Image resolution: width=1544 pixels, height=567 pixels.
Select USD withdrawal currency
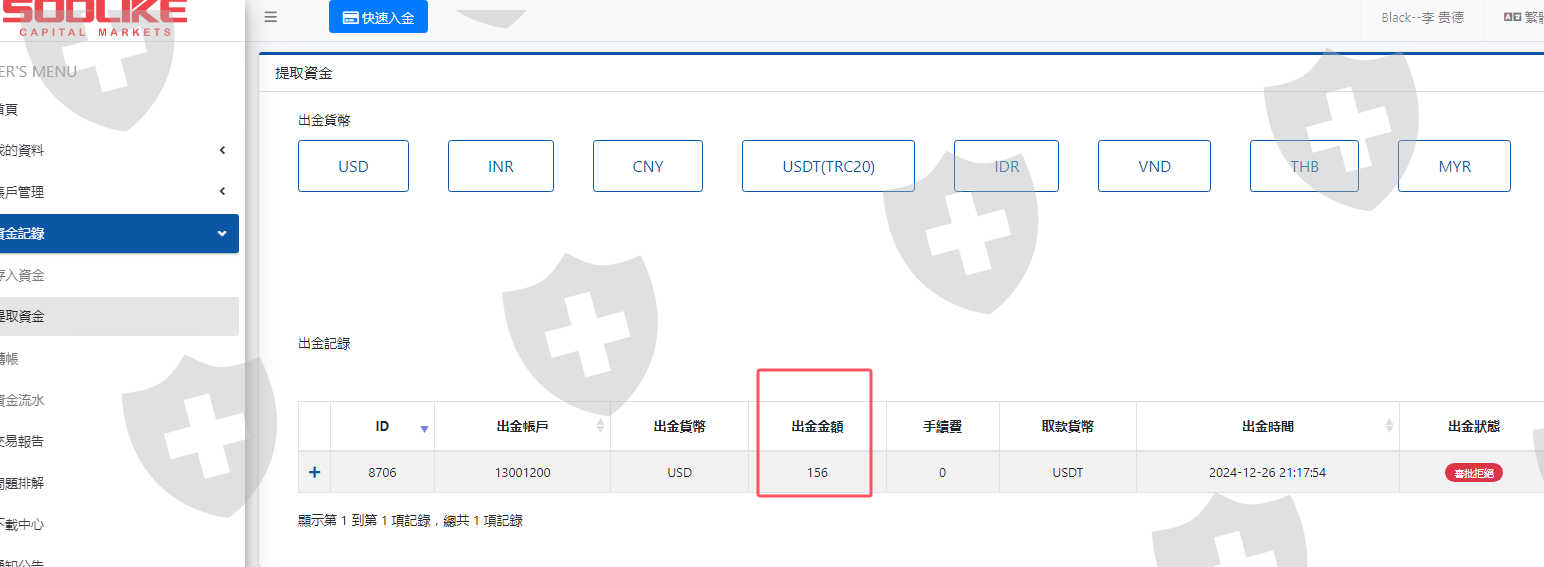pyautogui.click(x=353, y=166)
